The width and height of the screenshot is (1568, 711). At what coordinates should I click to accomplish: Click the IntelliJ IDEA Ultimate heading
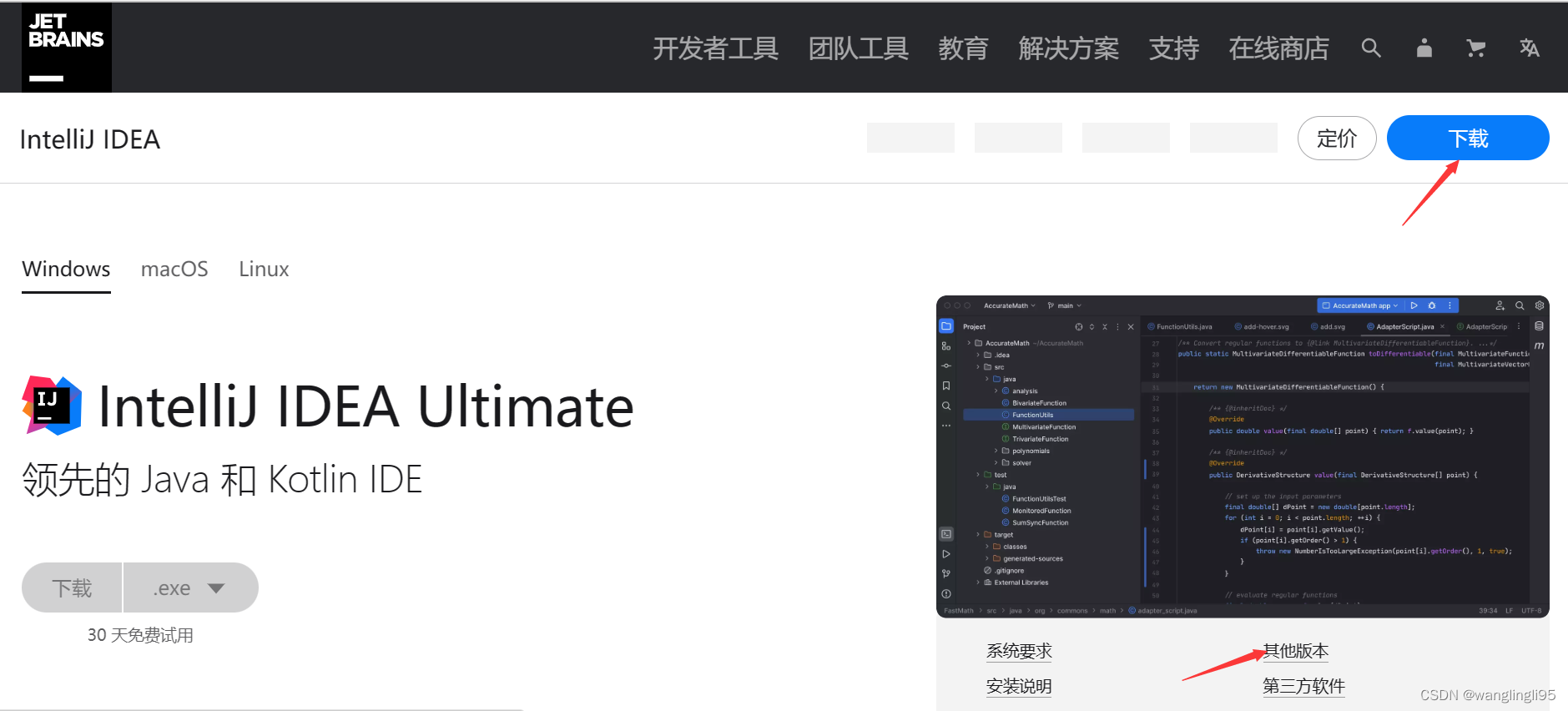pos(366,406)
